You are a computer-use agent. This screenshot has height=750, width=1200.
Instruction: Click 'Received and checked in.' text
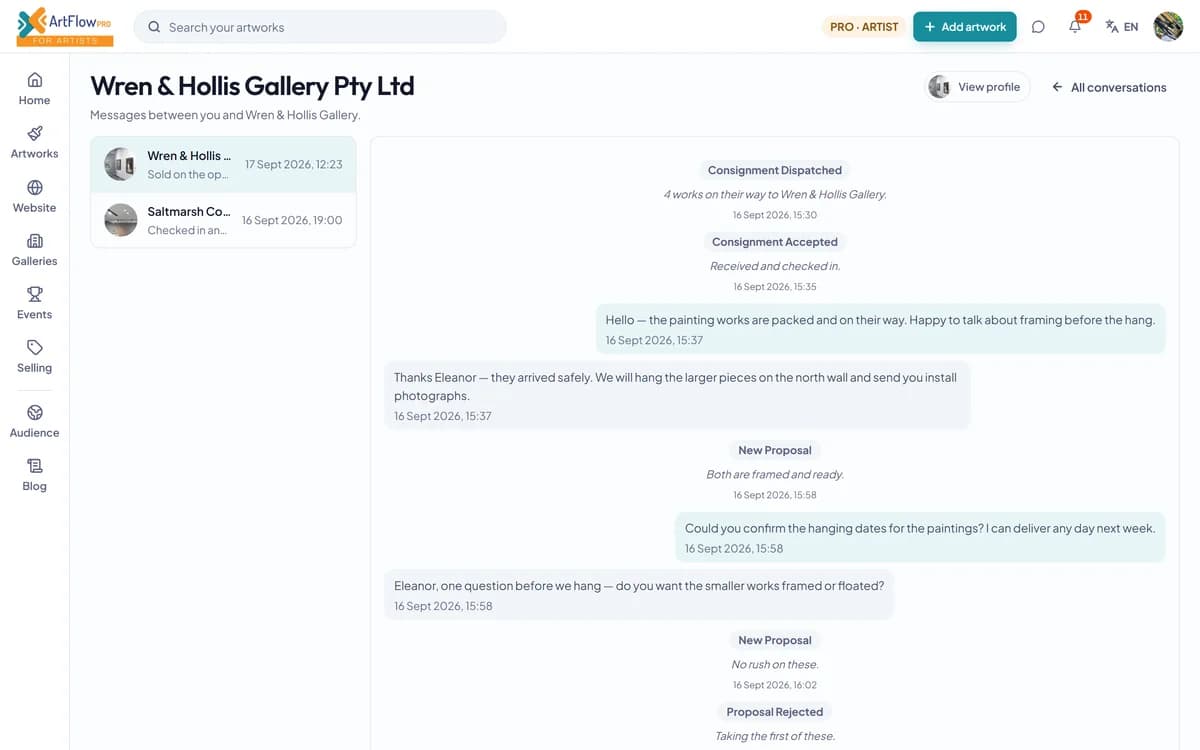click(x=775, y=266)
